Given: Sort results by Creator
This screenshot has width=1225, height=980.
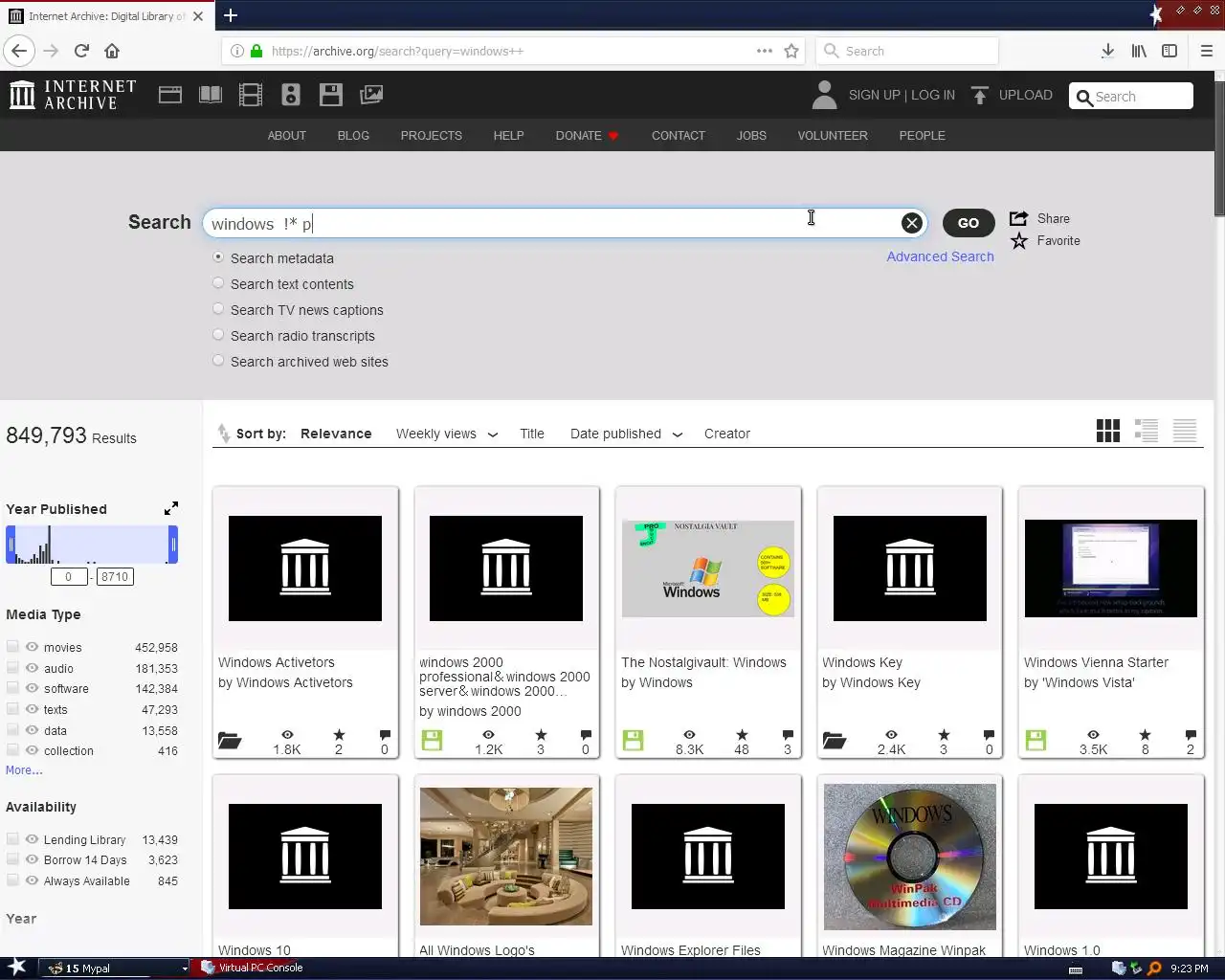Looking at the screenshot, I should tap(727, 434).
